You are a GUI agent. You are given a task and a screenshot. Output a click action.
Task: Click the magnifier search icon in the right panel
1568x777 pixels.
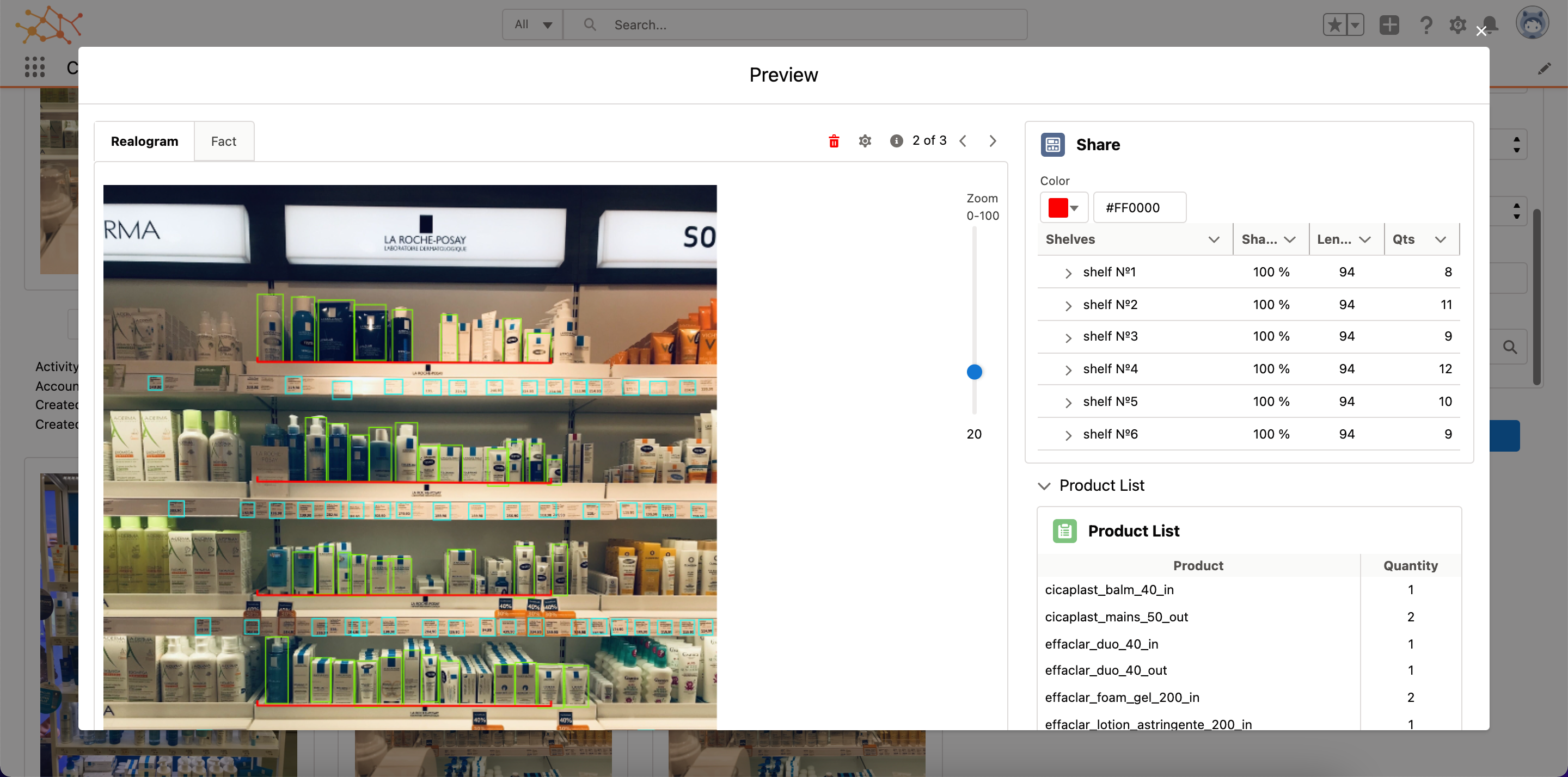point(1510,348)
